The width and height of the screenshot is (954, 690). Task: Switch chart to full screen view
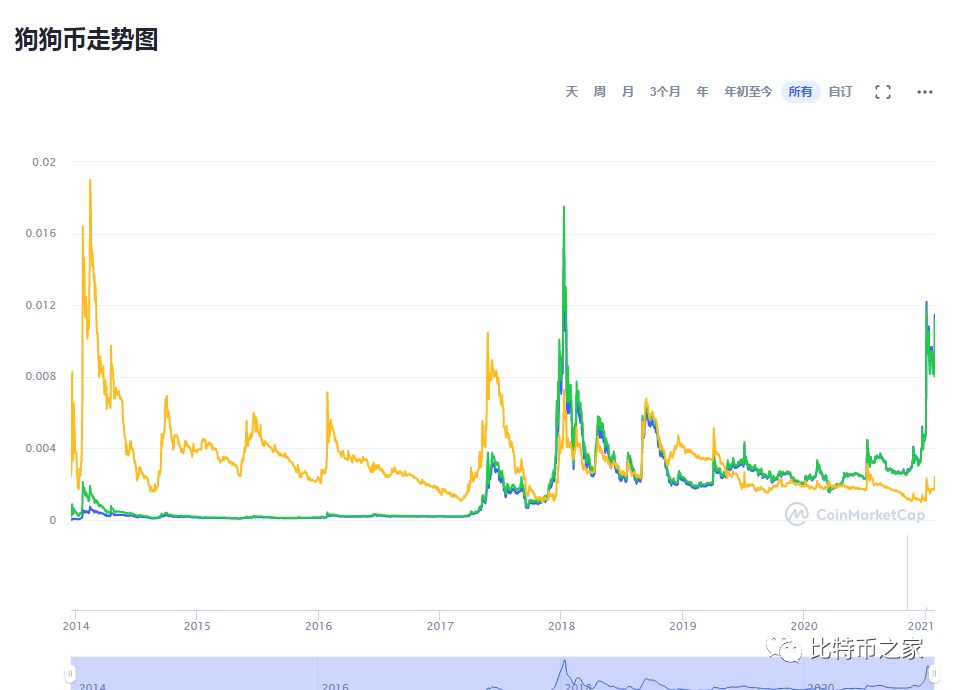[883, 92]
